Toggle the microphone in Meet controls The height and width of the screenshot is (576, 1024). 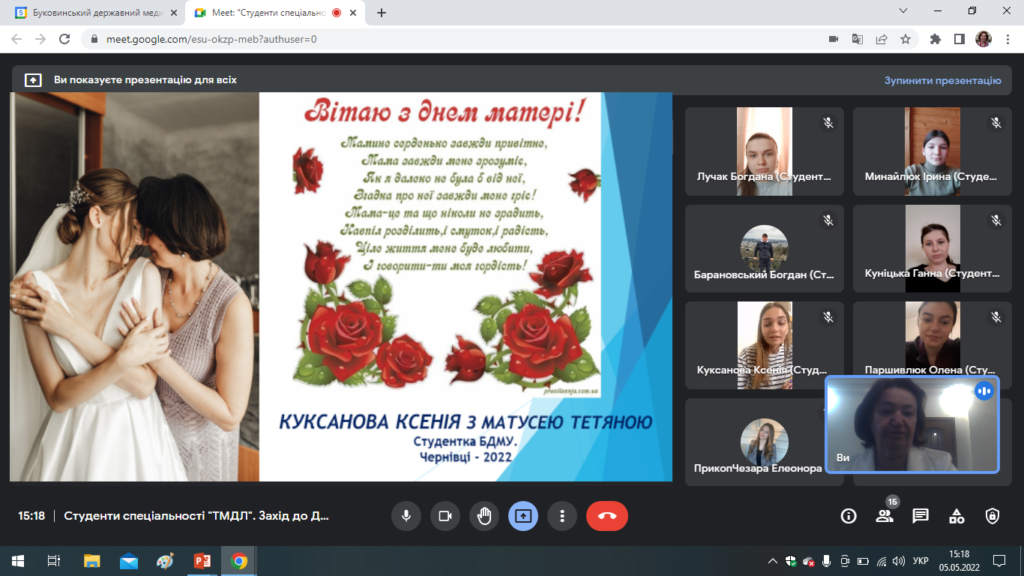(x=406, y=516)
